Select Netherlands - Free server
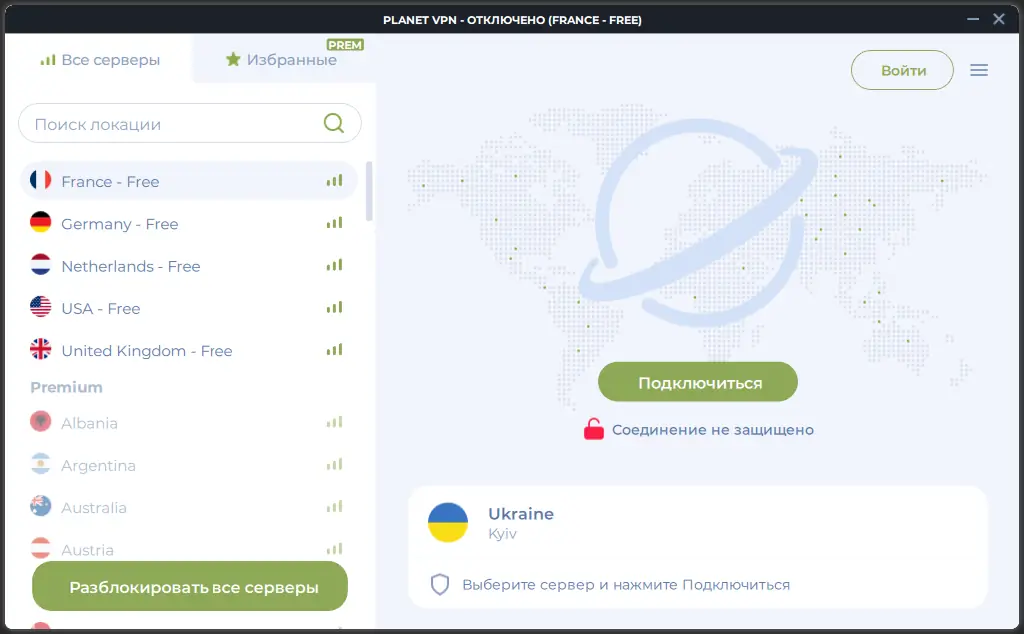1024x634 pixels. [x=189, y=265]
